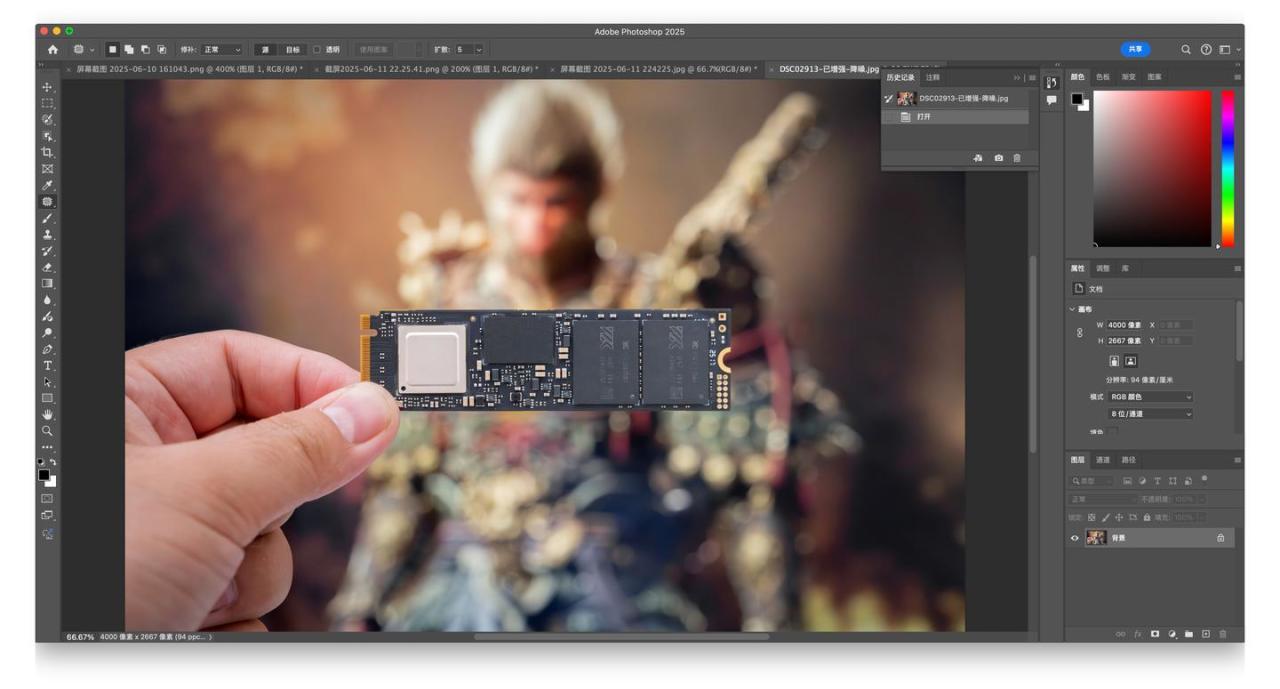The height and width of the screenshot is (689, 1280).
Task: Click the foreground color swatch in Color panel
Action: point(1077,98)
